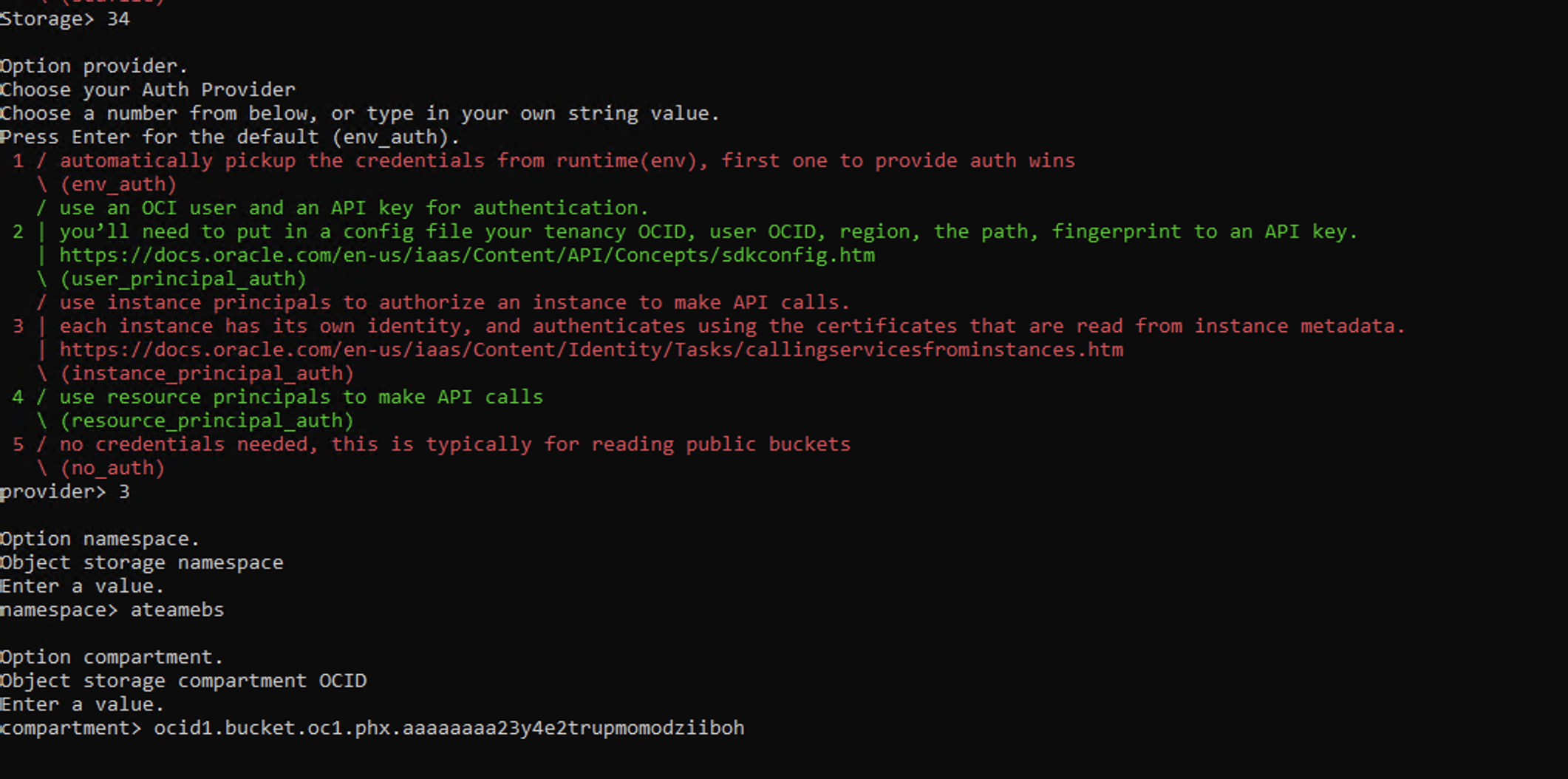Click the 'Option provider.' heading line
Viewport: 1568px width, 779px height.
94,66
